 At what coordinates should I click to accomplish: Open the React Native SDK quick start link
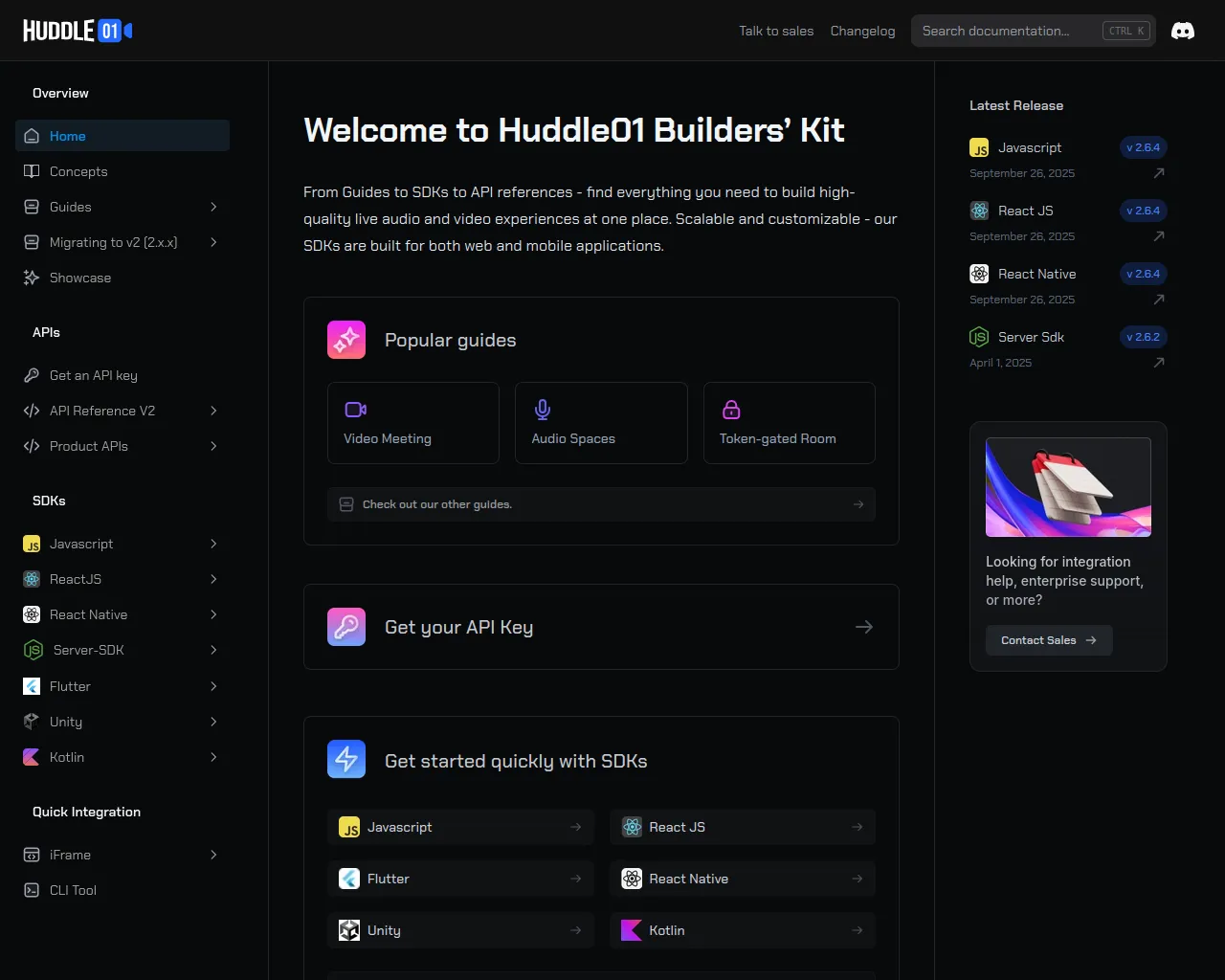click(x=743, y=879)
